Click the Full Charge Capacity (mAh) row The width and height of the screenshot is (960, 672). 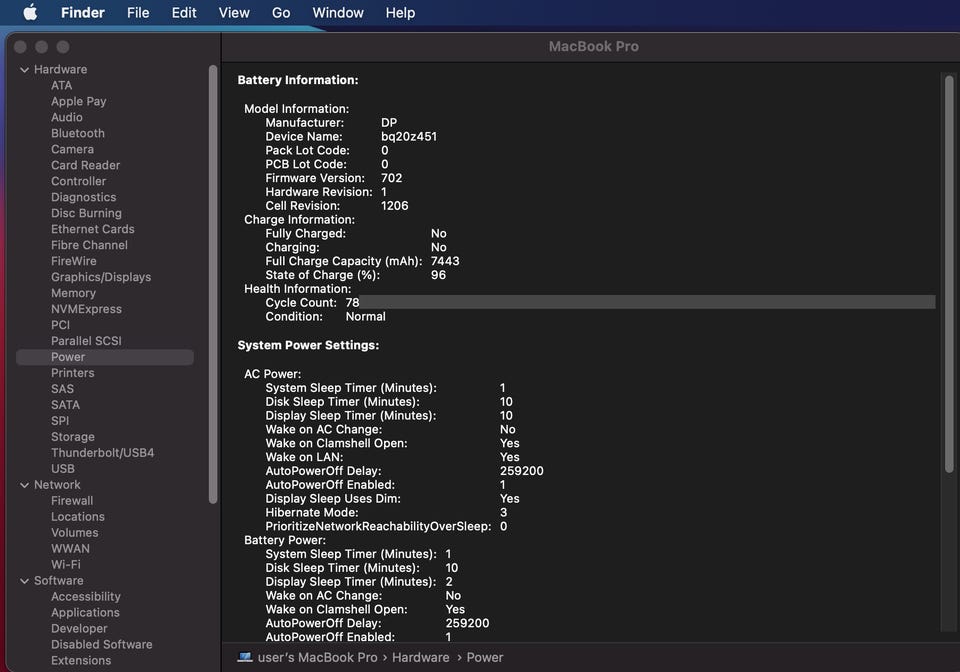(x=362, y=261)
